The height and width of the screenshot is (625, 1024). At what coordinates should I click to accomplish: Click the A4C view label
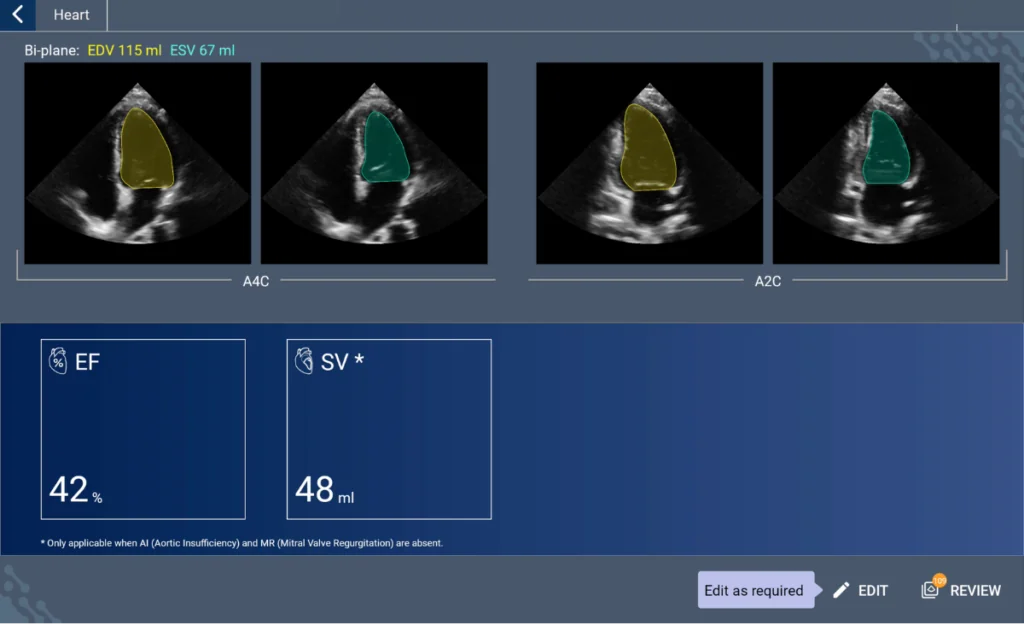256,281
